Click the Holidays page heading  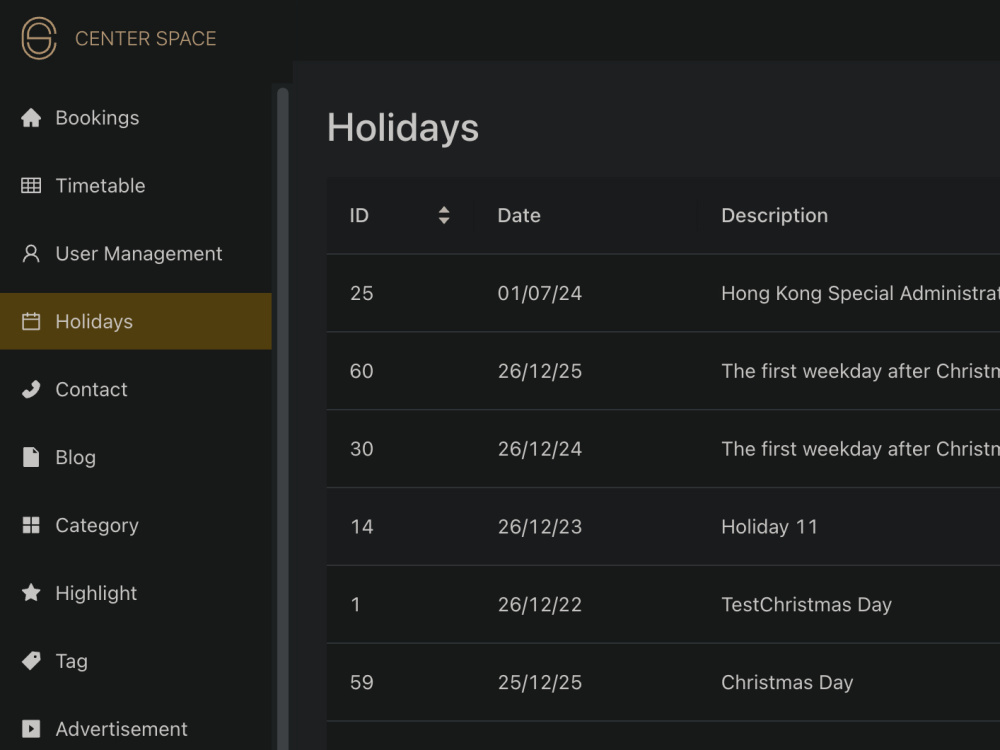pos(402,128)
